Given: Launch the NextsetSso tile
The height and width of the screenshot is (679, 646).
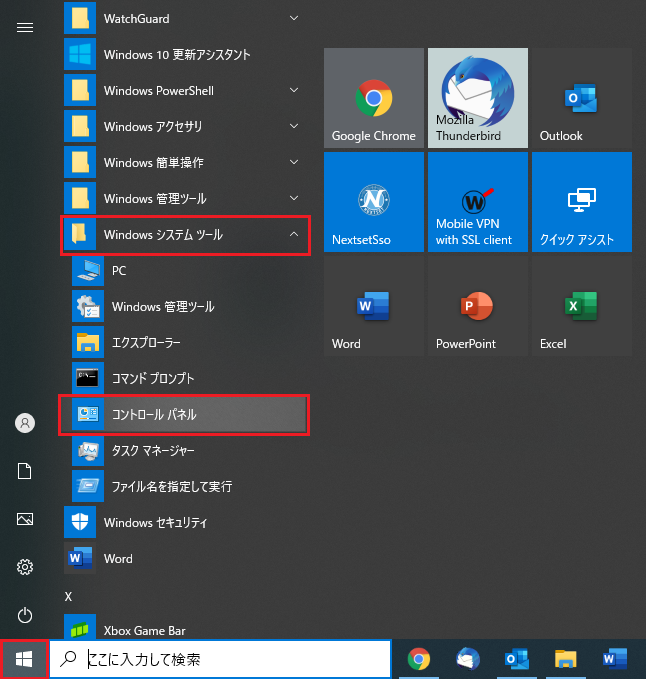Looking at the screenshot, I should 373,202.
